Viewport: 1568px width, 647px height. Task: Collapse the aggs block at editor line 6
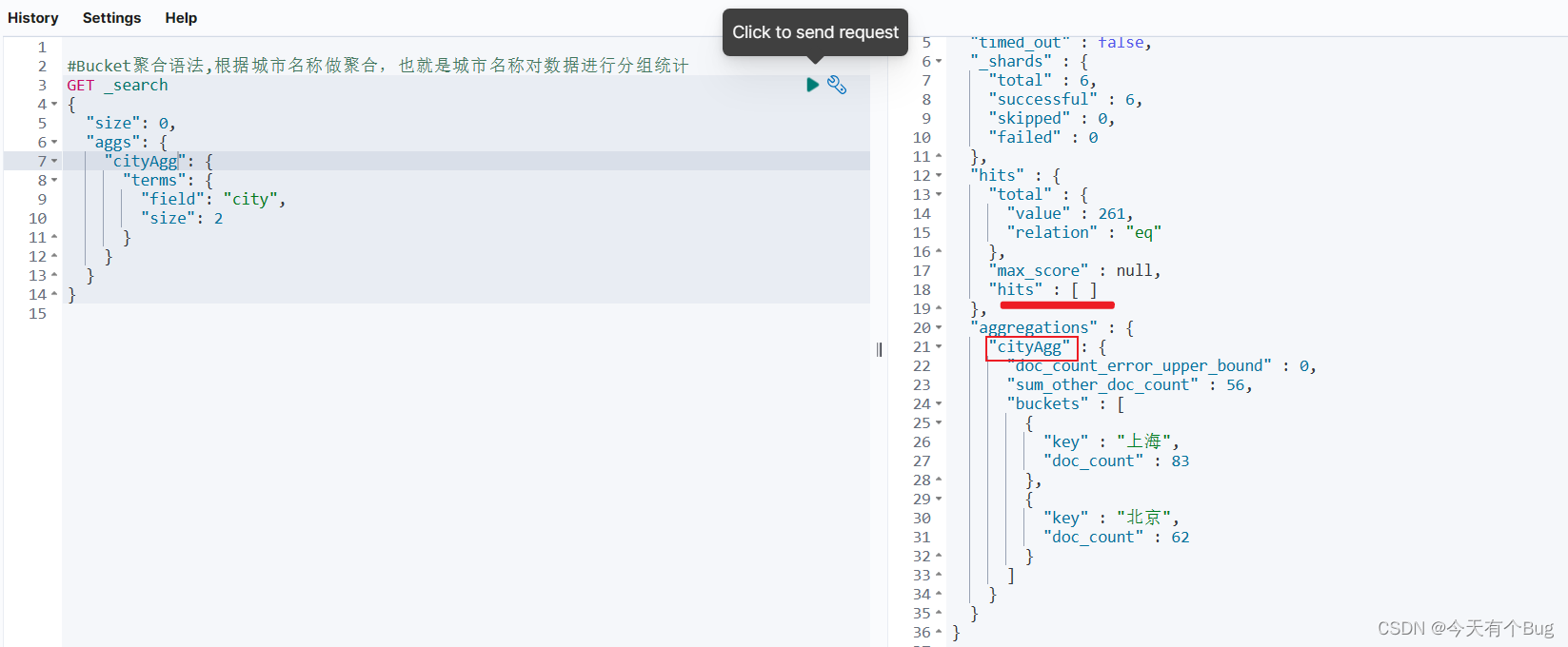(x=54, y=142)
